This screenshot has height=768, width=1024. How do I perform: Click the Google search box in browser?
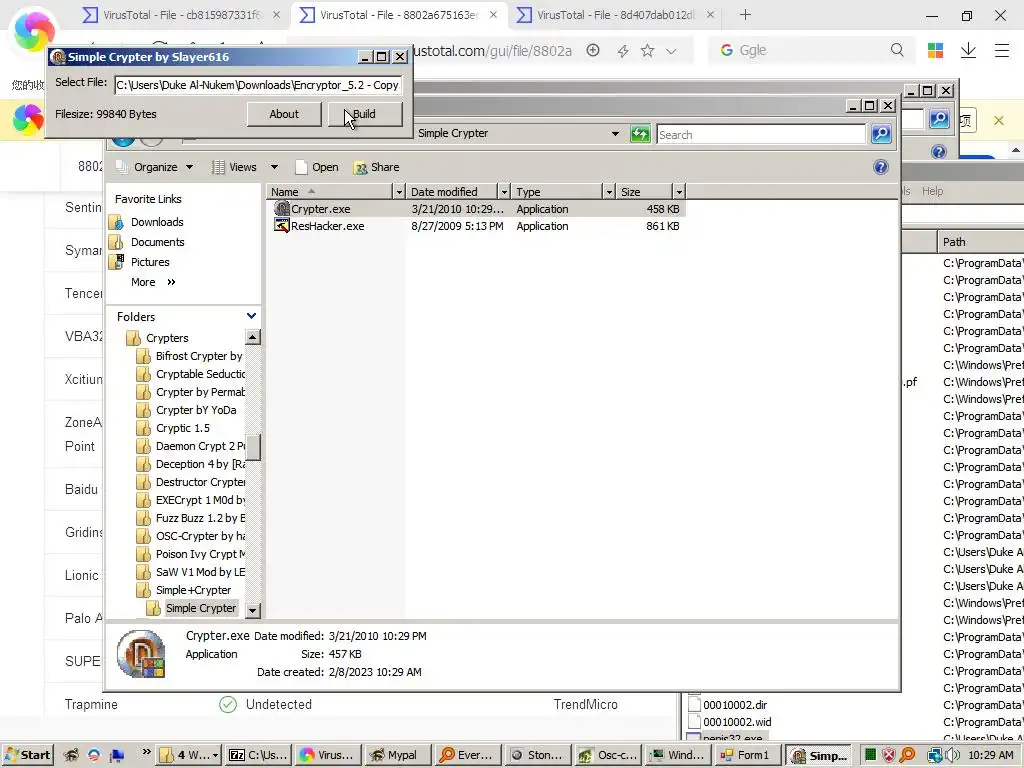click(x=810, y=50)
